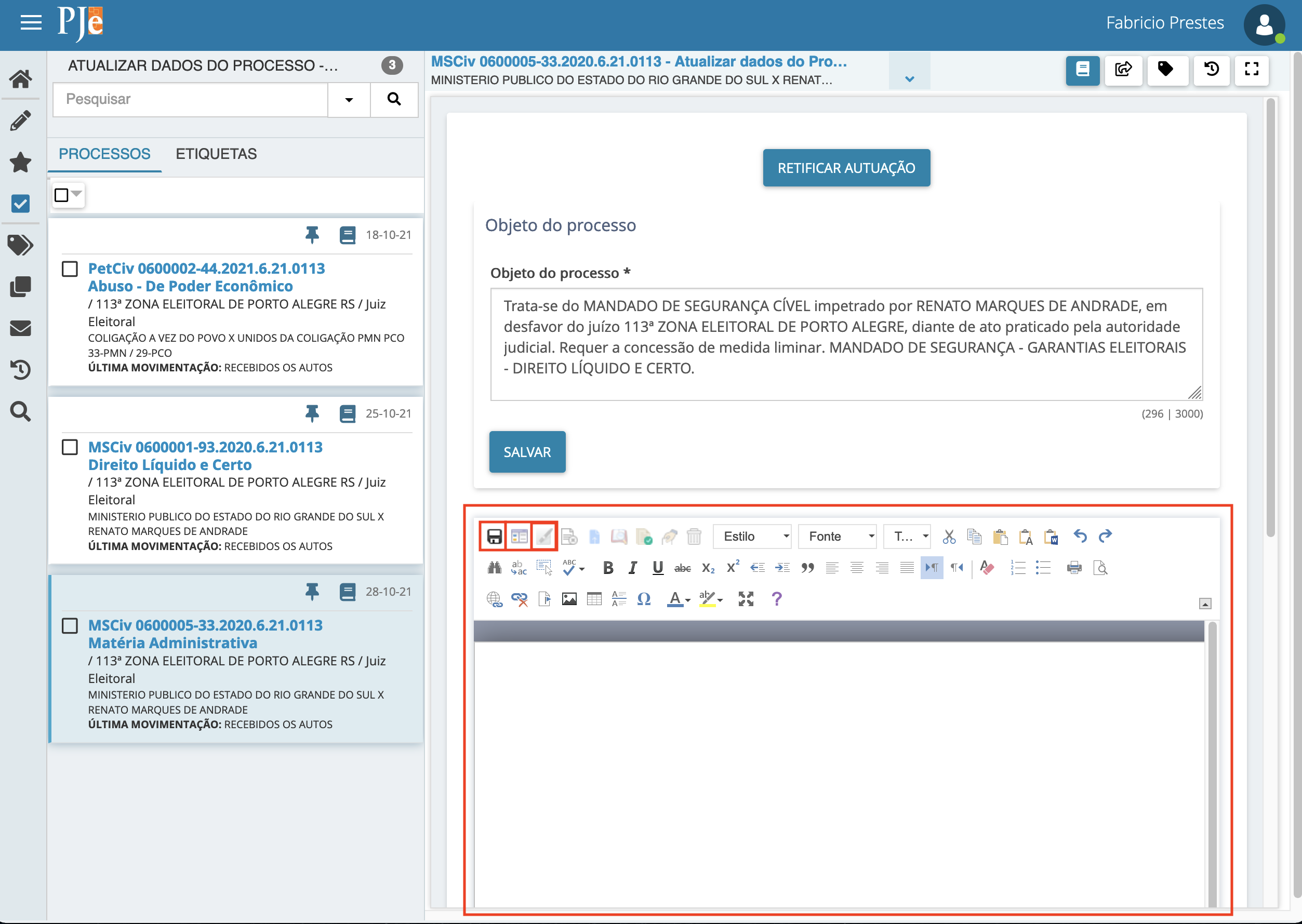This screenshot has height=924, width=1302.
Task: Click the Find binoculars icon
Action: pos(494,568)
